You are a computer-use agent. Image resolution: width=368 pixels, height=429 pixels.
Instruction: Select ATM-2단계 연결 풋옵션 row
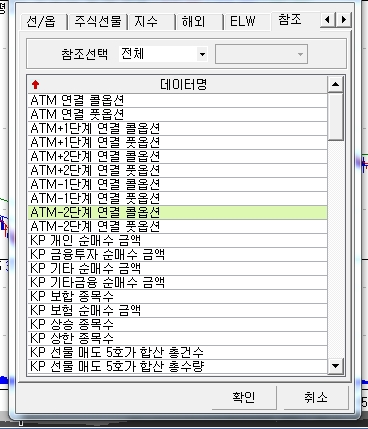pos(177,226)
